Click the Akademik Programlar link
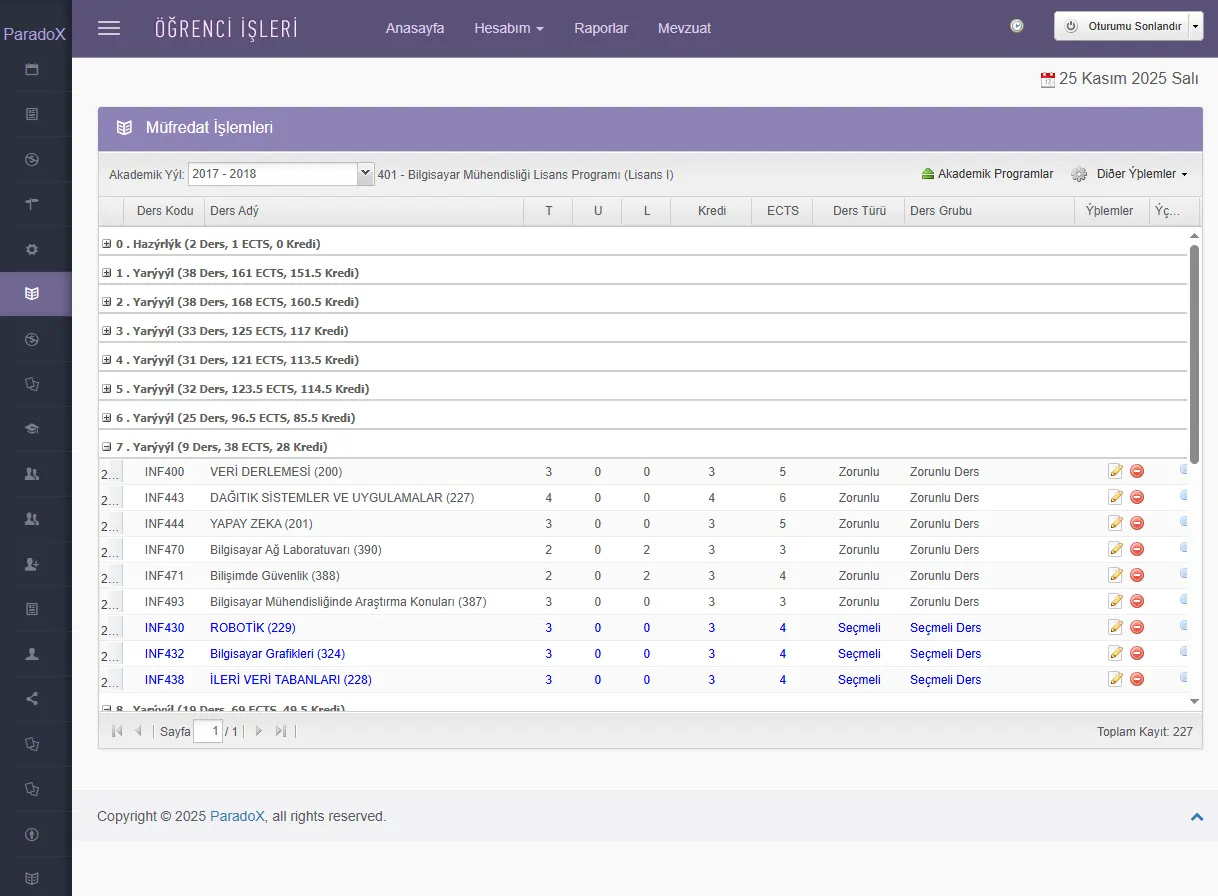This screenshot has height=896, width=1218. (988, 174)
